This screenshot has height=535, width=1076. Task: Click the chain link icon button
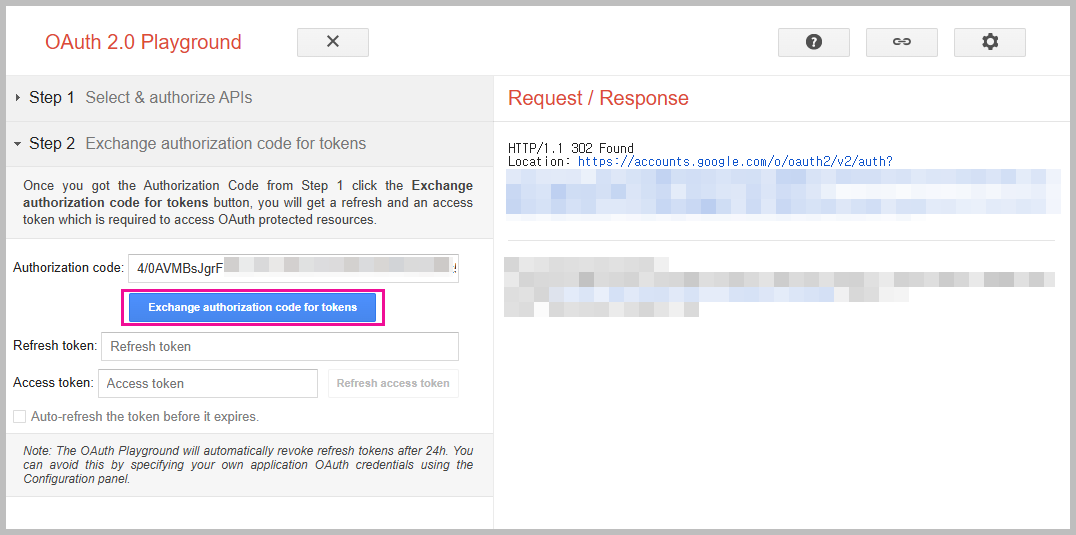coord(901,42)
